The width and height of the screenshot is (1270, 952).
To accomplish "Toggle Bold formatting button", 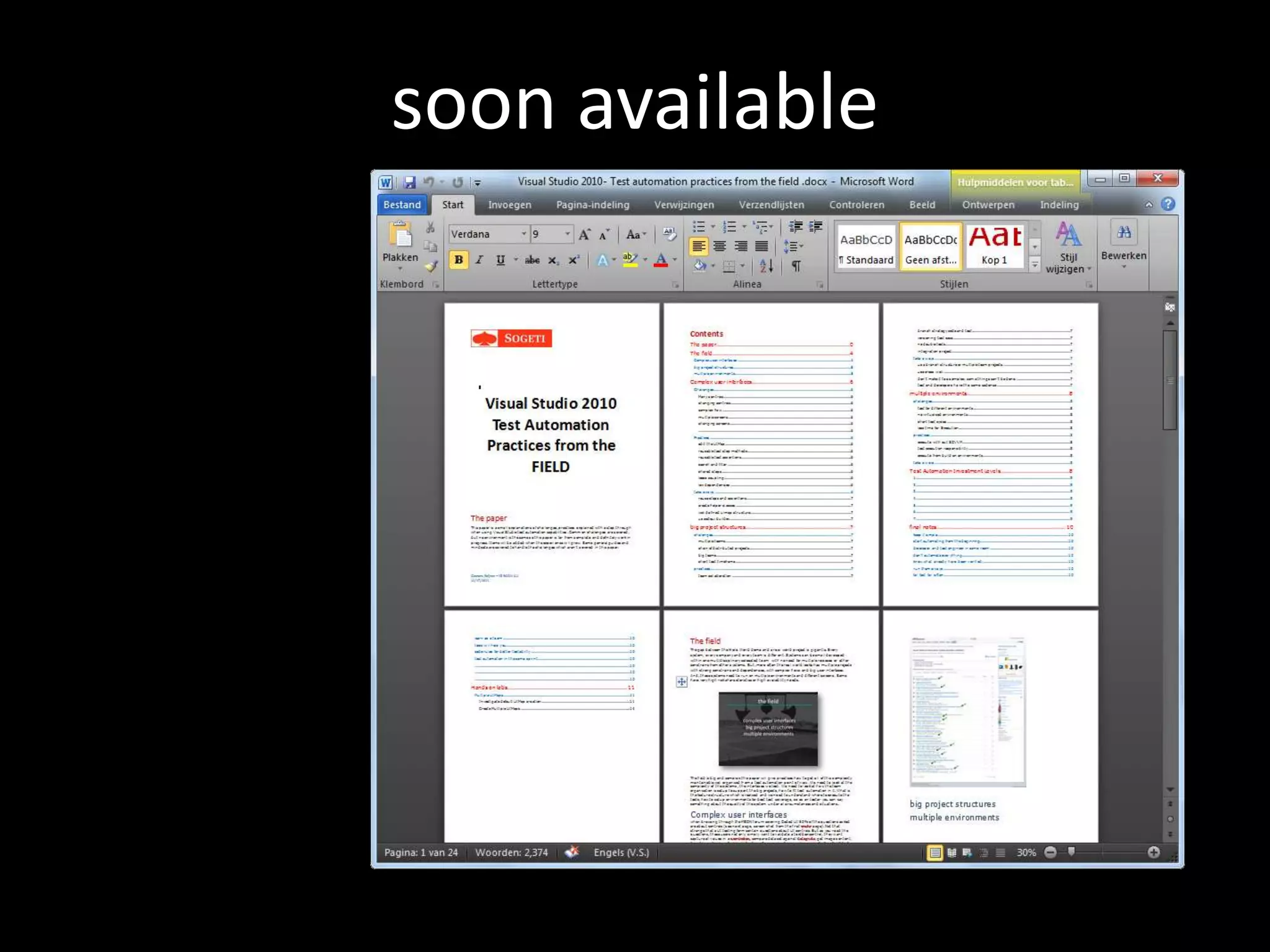I will tap(458, 260).
